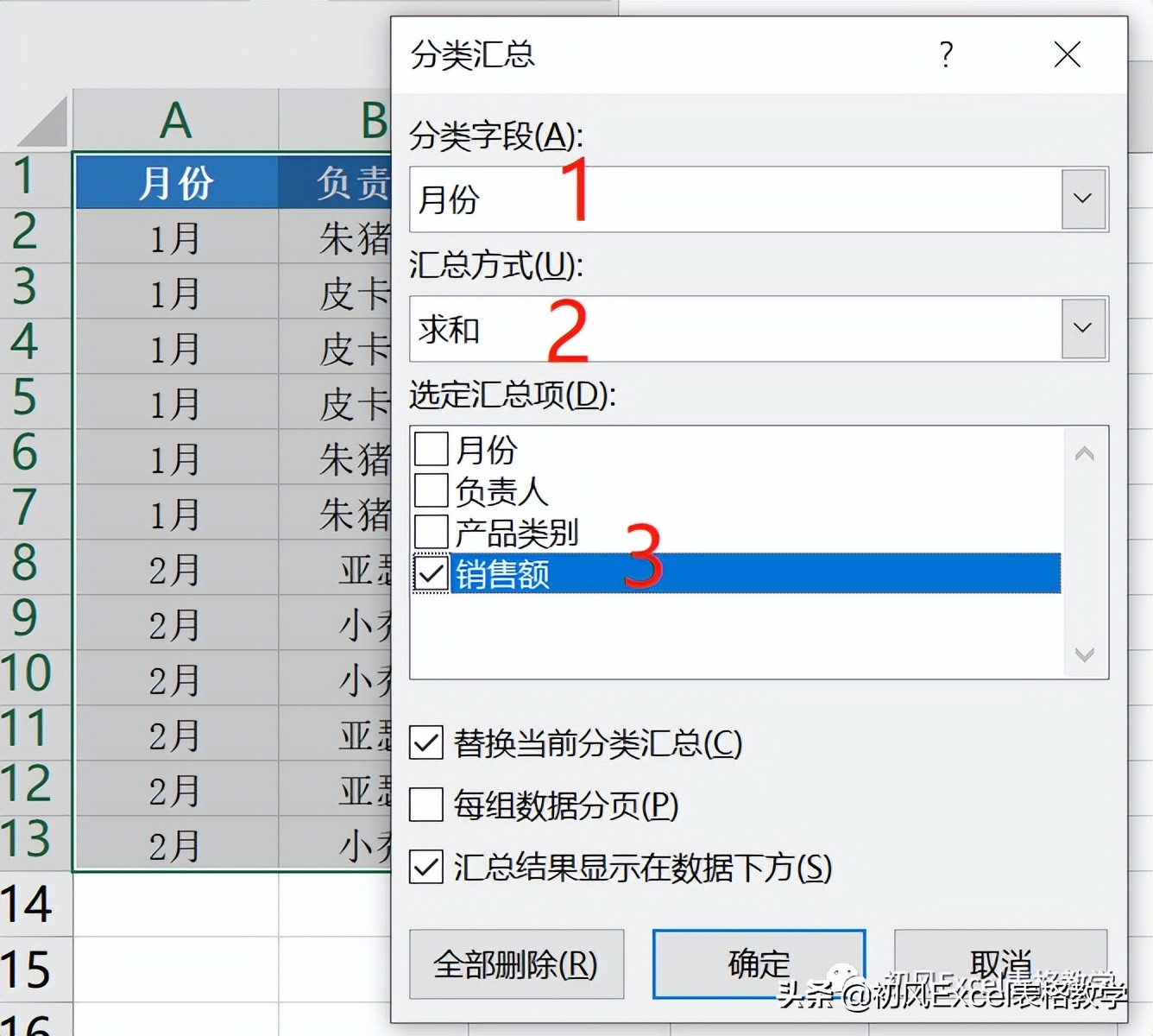Check the 负责人 summary item checkbox

(x=432, y=490)
